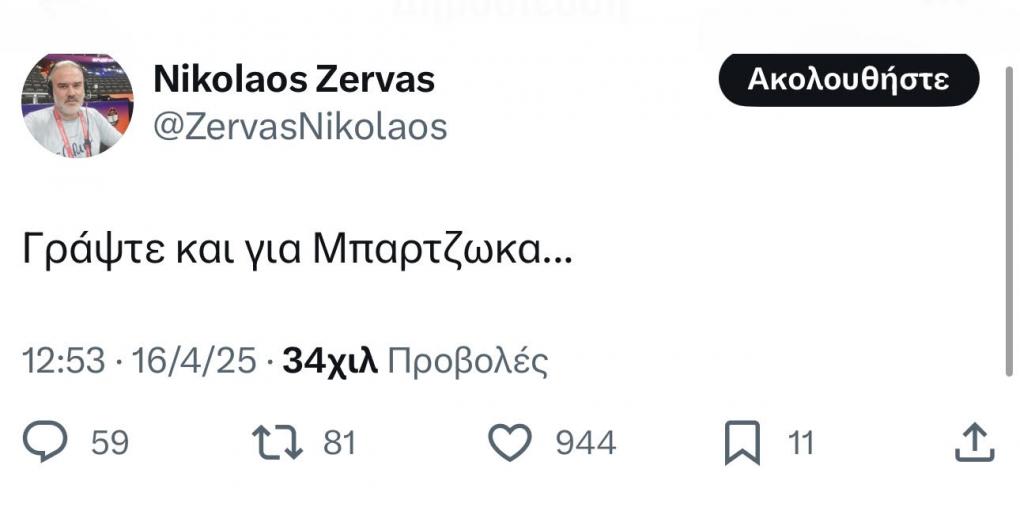Click the bookmark count 11
This screenshot has height=515, width=1020.
801,443
